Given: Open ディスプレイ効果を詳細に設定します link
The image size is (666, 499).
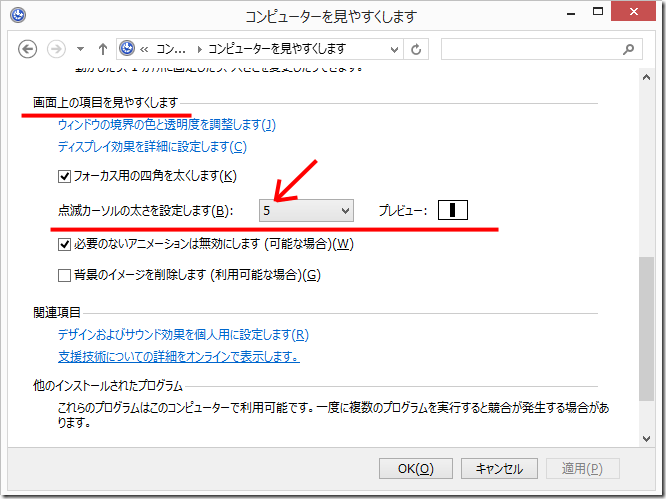Looking at the screenshot, I should coord(151,147).
